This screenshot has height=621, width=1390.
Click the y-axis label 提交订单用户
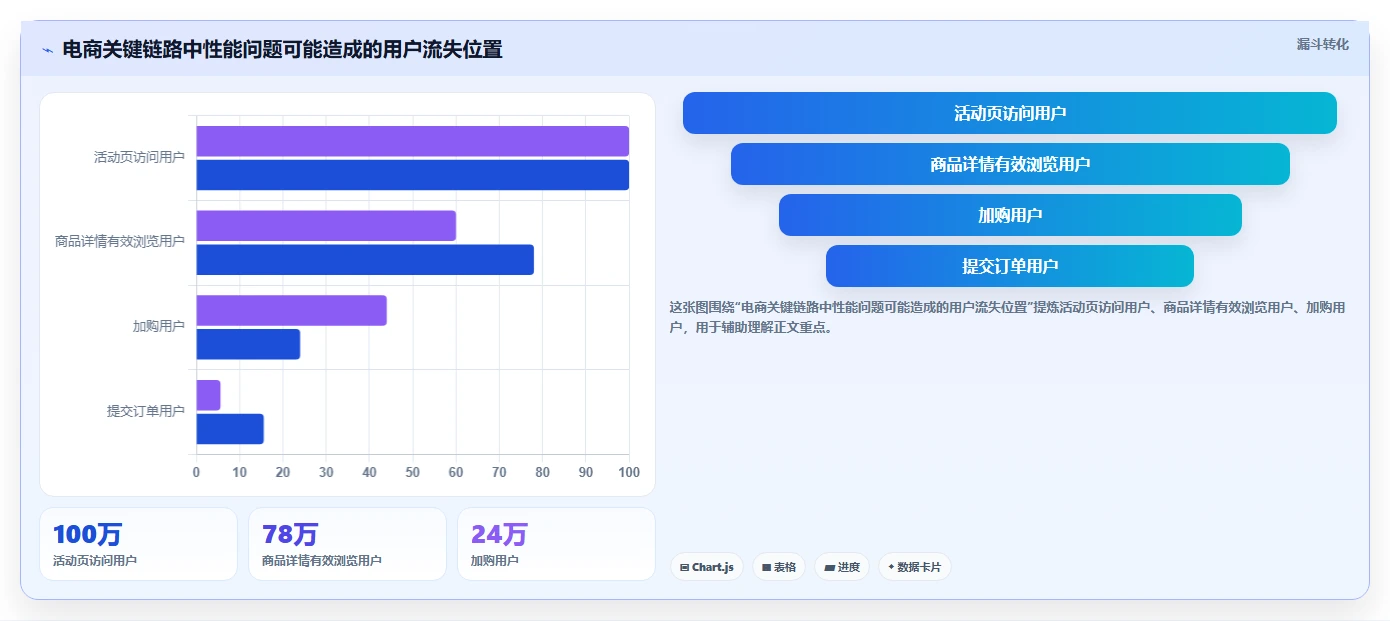coord(146,411)
